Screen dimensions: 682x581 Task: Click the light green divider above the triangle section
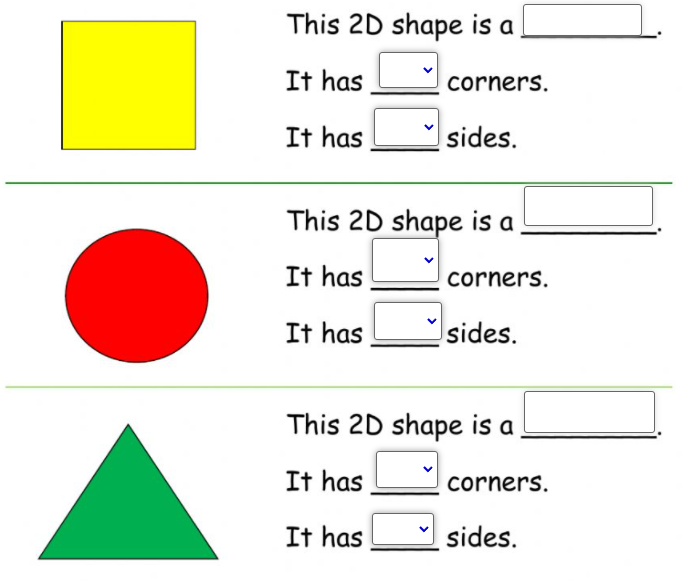(339, 387)
